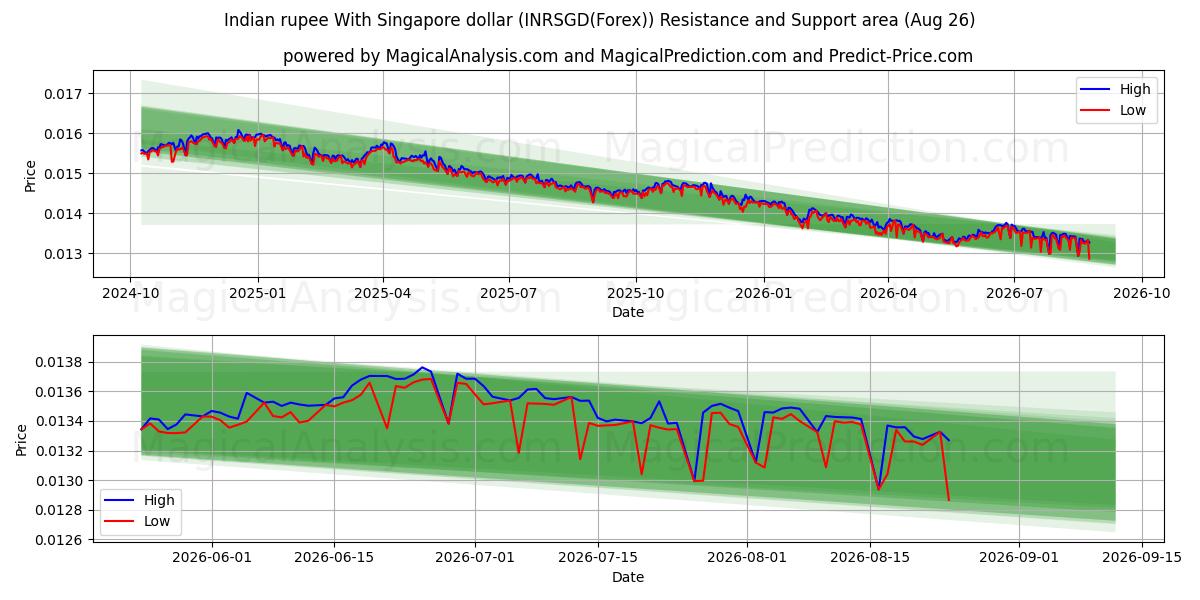
Task: Click the top chart date tick 2024-10
Action: pos(130,294)
